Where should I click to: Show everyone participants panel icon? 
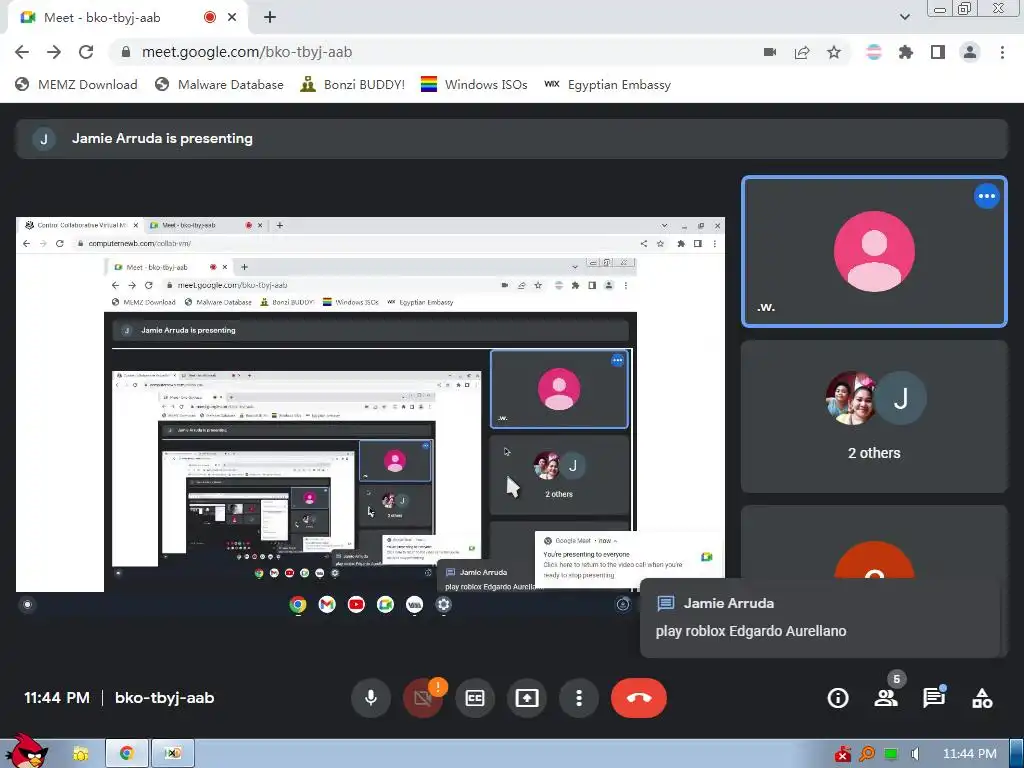coord(886,698)
